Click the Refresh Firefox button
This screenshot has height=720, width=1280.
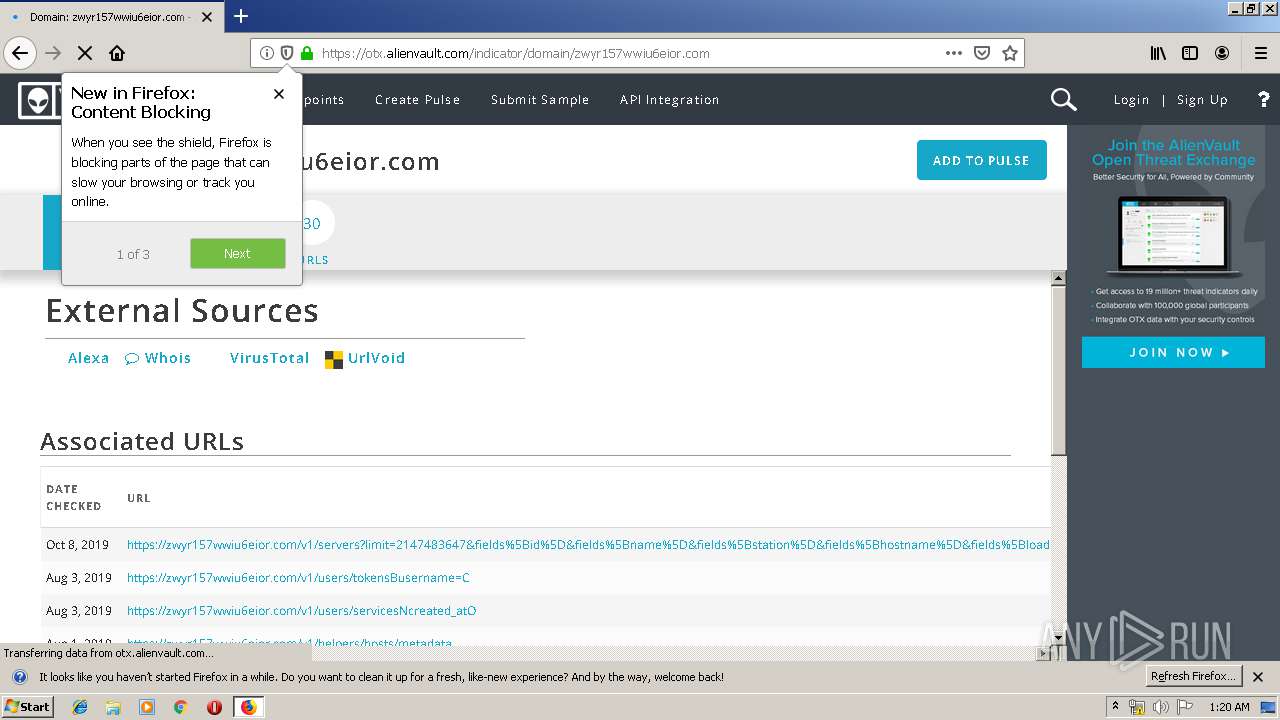coord(1193,676)
